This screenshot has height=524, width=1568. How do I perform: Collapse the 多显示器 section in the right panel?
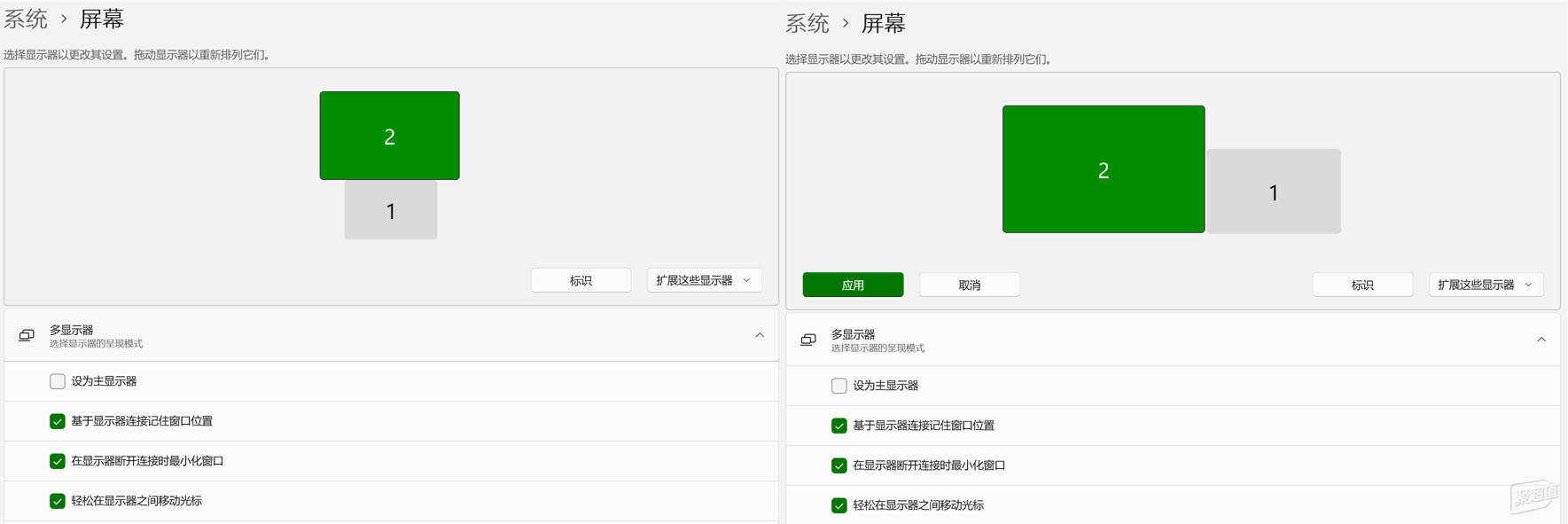(x=1541, y=340)
